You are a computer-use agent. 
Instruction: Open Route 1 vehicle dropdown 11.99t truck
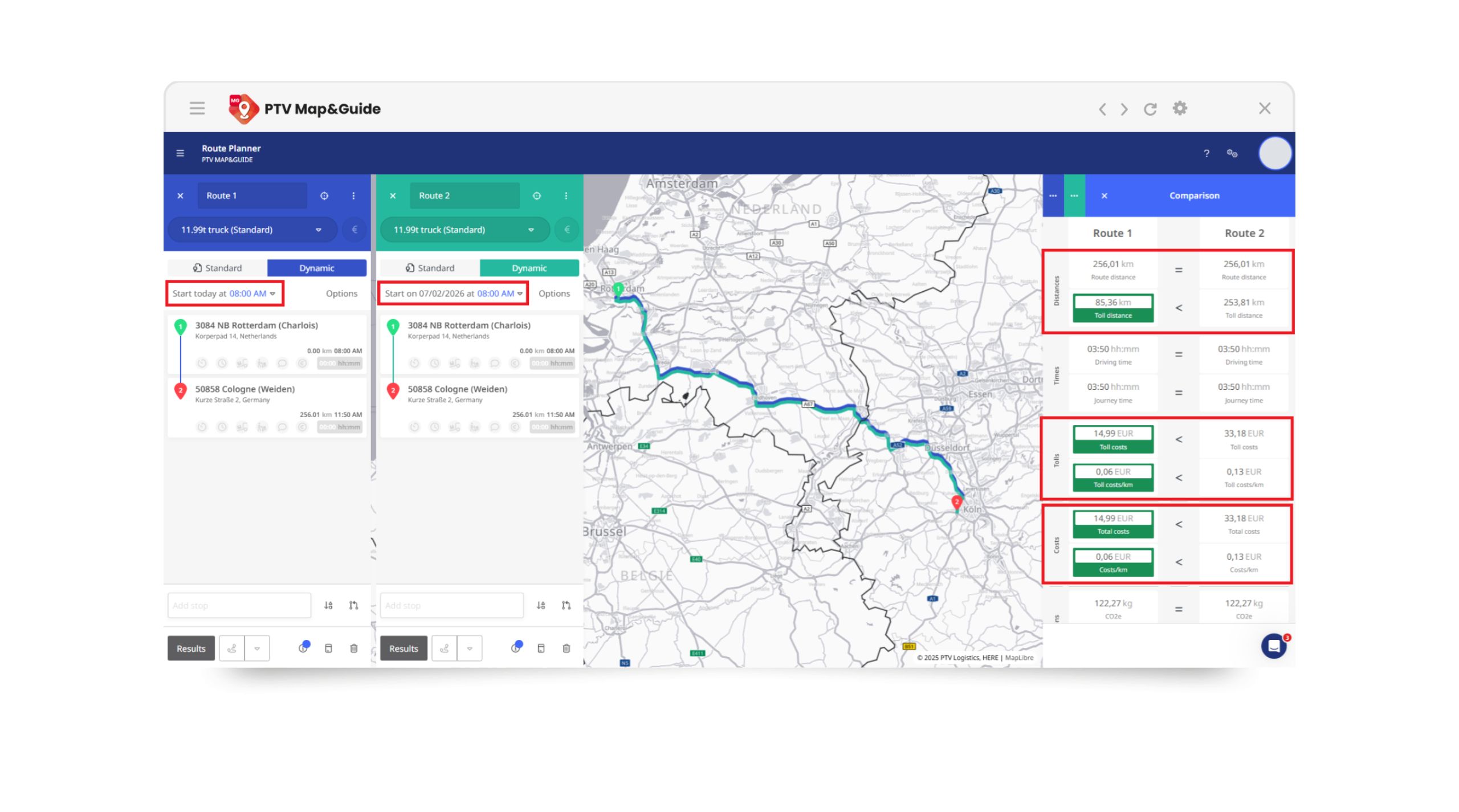pyautogui.click(x=251, y=230)
